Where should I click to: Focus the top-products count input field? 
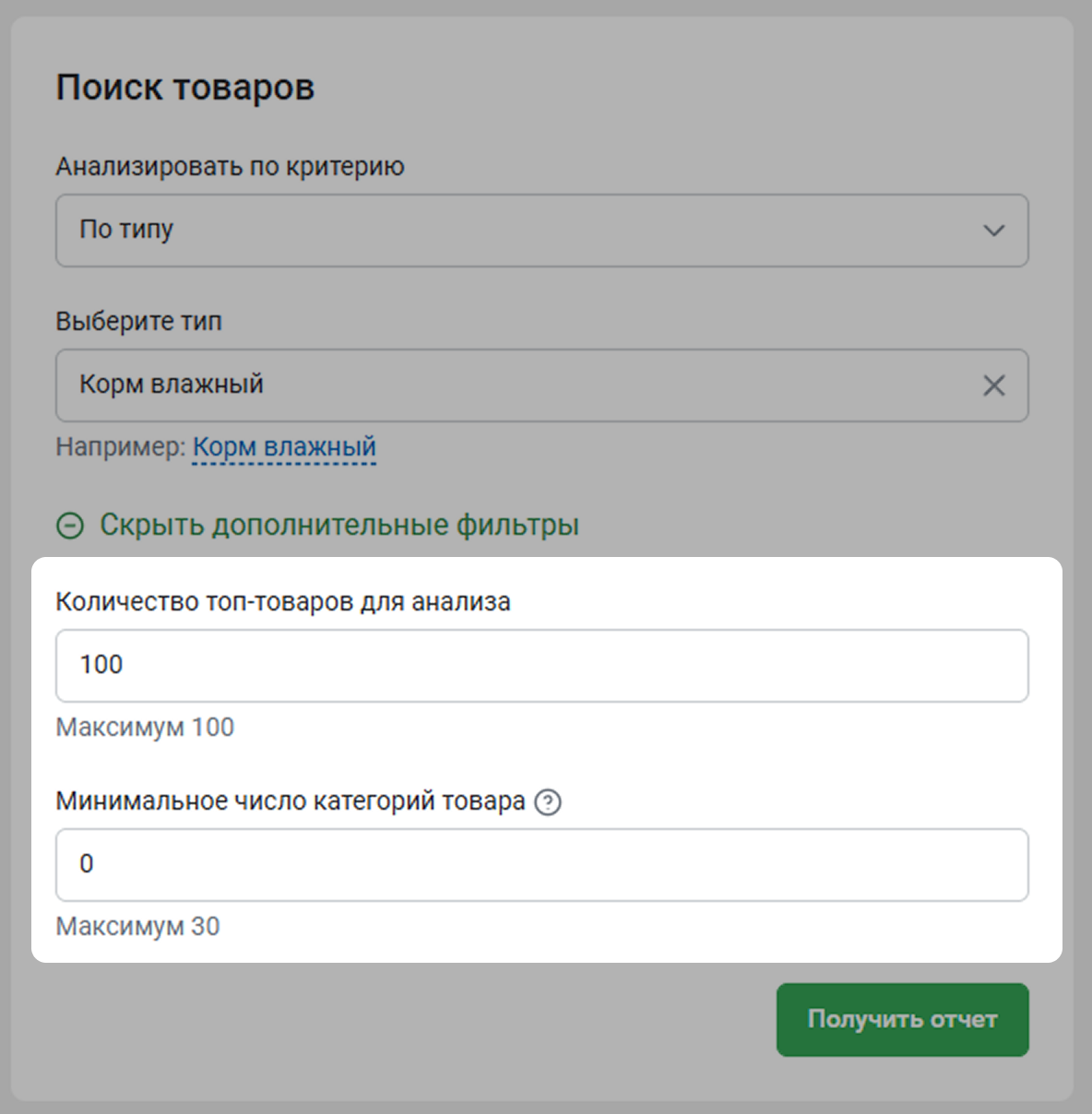tap(541, 666)
